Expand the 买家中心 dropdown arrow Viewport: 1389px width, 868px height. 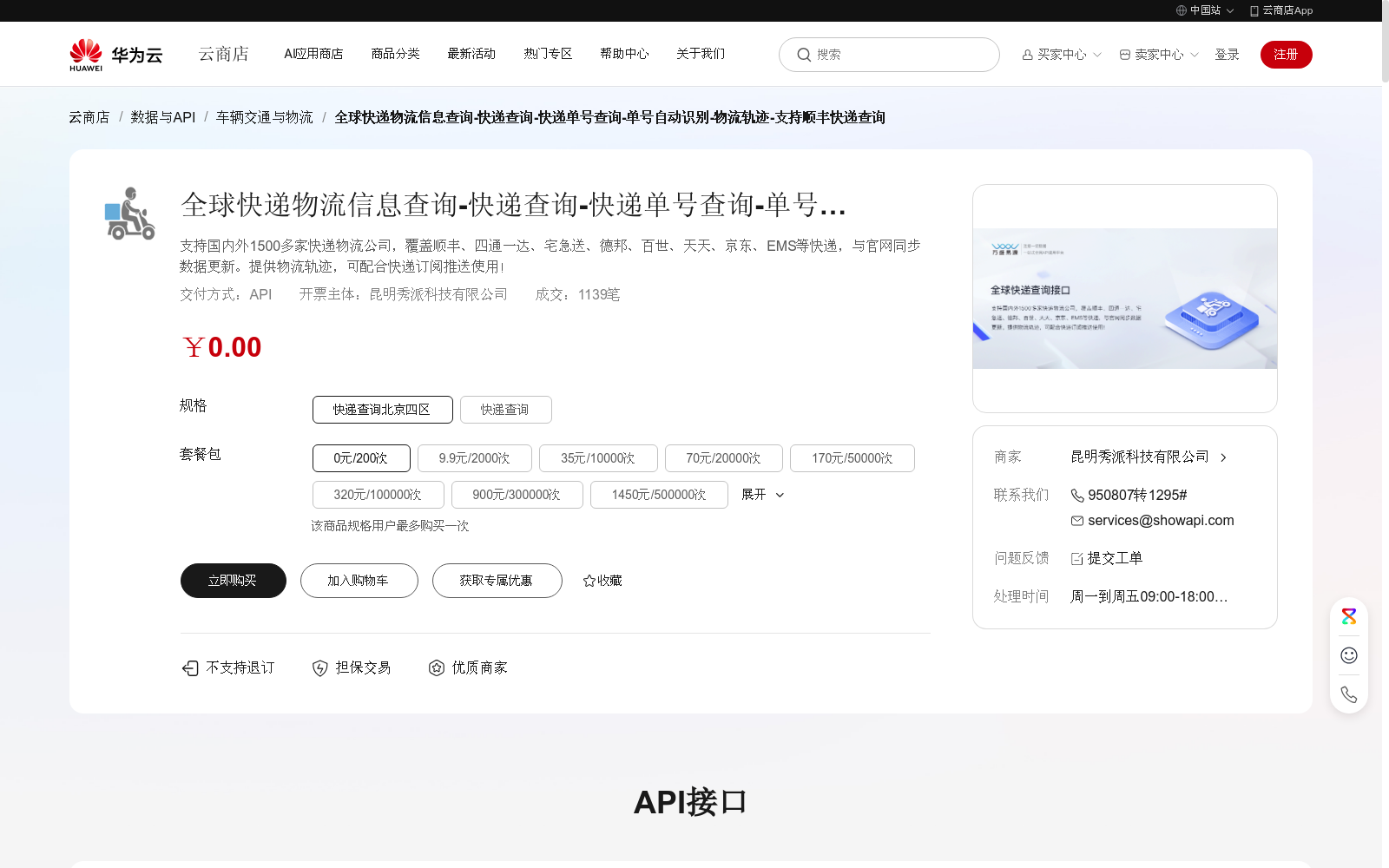[1097, 55]
